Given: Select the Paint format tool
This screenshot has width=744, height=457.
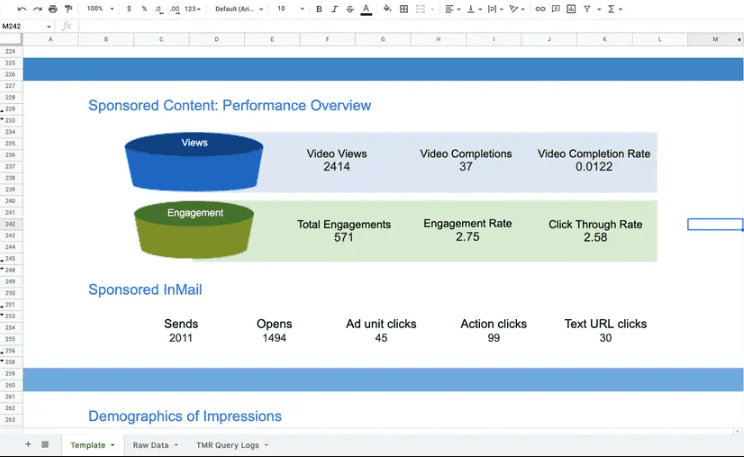Looking at the screenshot, I should pos(68,9).
